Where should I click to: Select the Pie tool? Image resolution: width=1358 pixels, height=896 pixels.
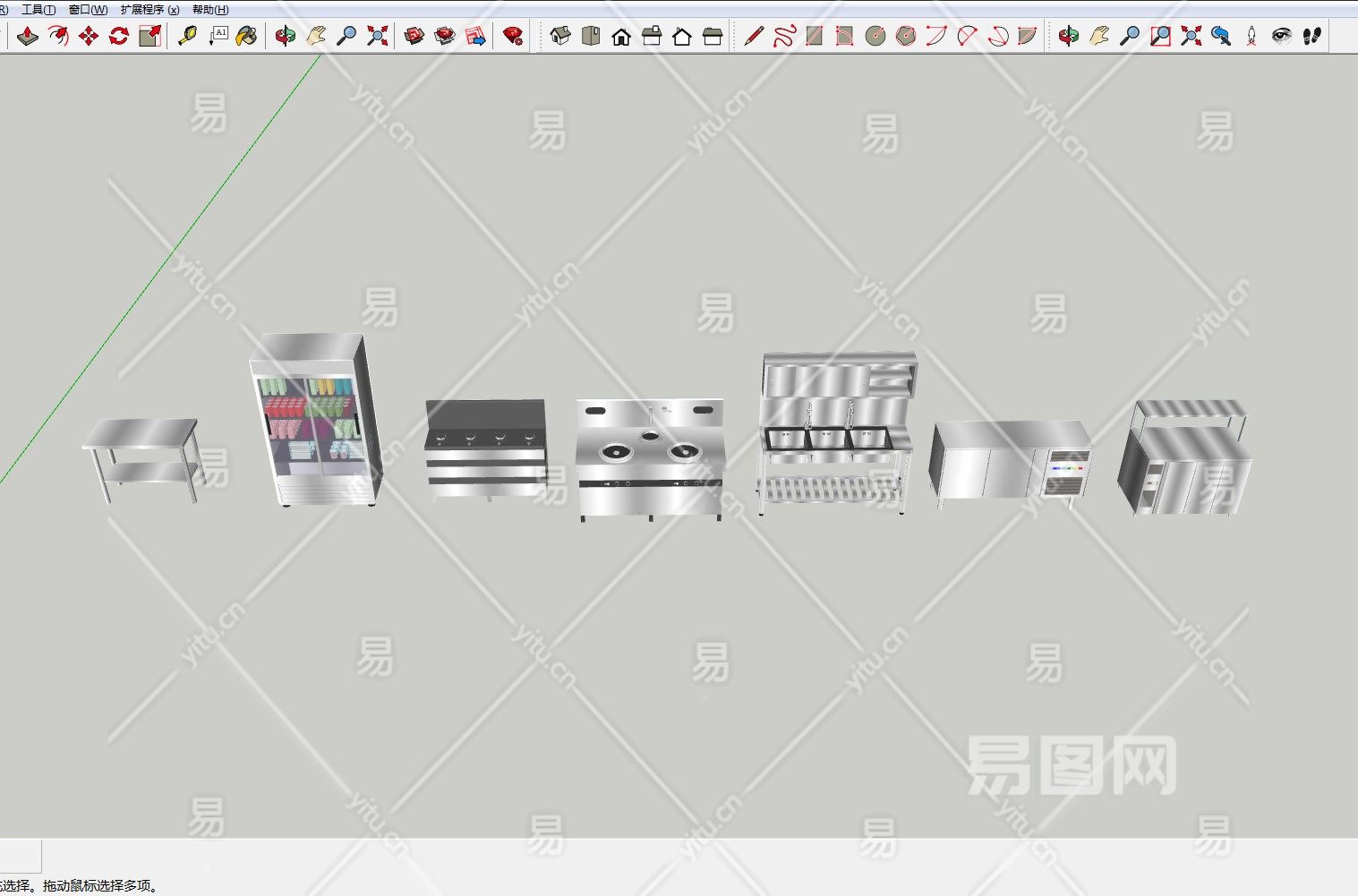point(1027,36)
